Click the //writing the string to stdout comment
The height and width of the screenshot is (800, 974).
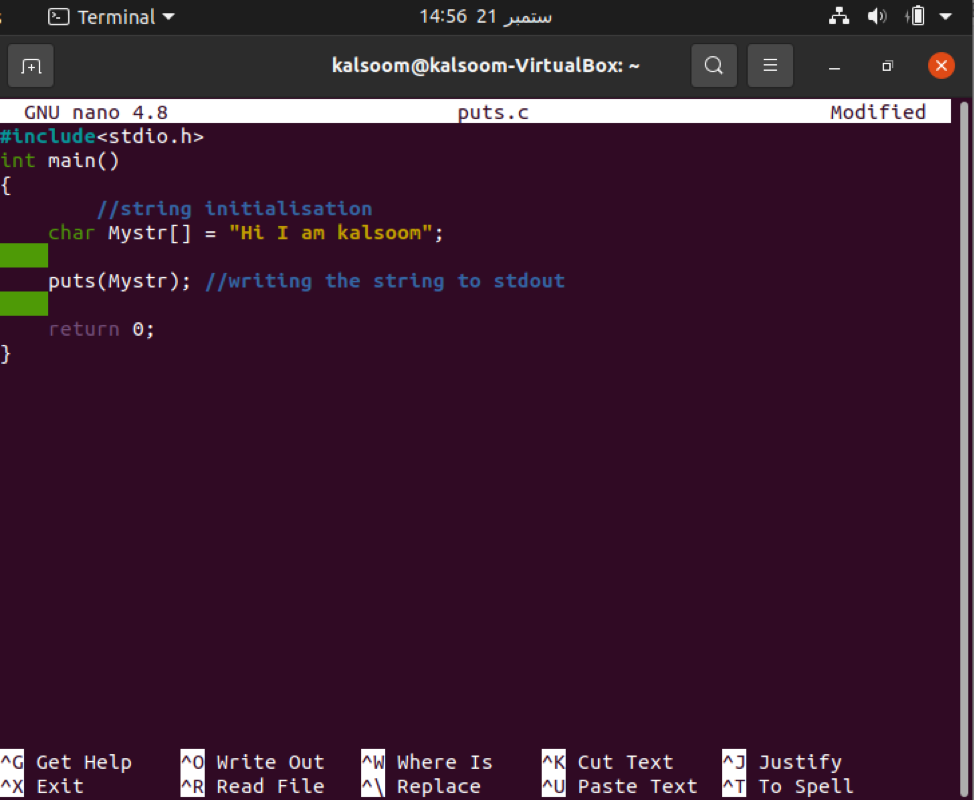click(385, 281)
